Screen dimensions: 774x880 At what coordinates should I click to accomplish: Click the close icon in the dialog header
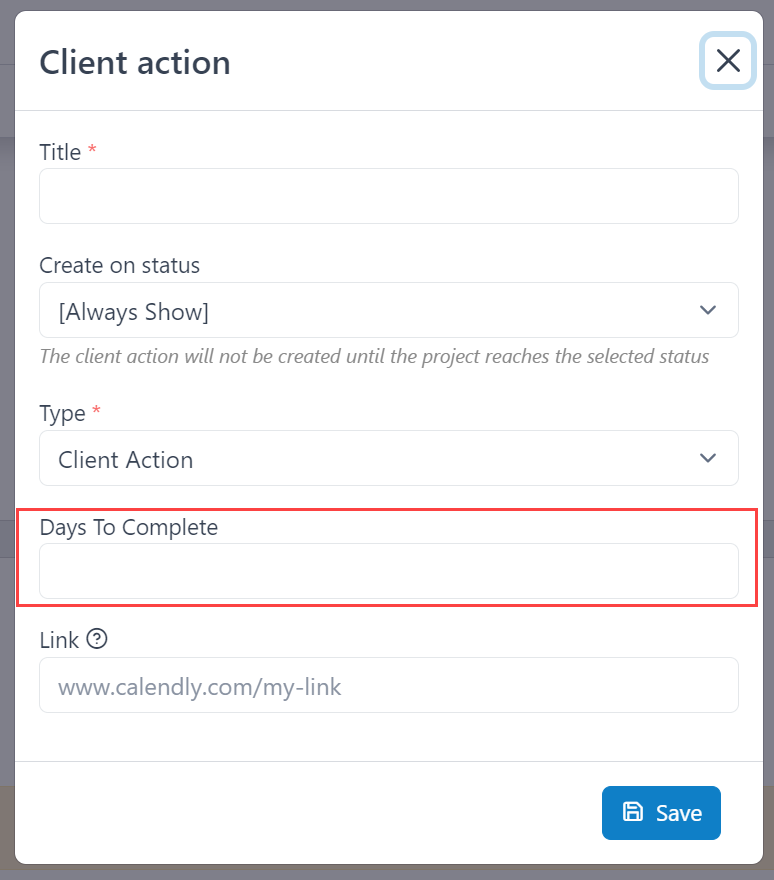click(x=727, y=61)
